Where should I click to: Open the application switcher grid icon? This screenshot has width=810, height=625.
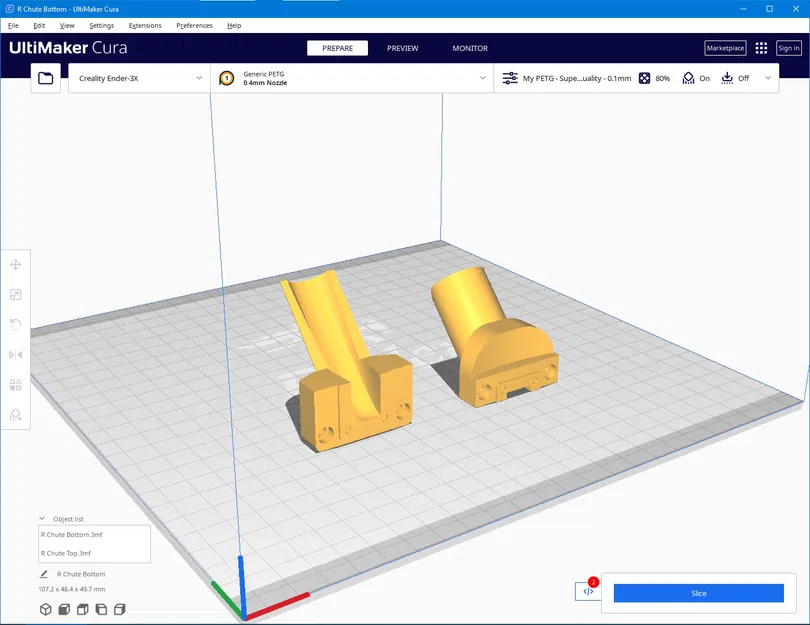761,48
